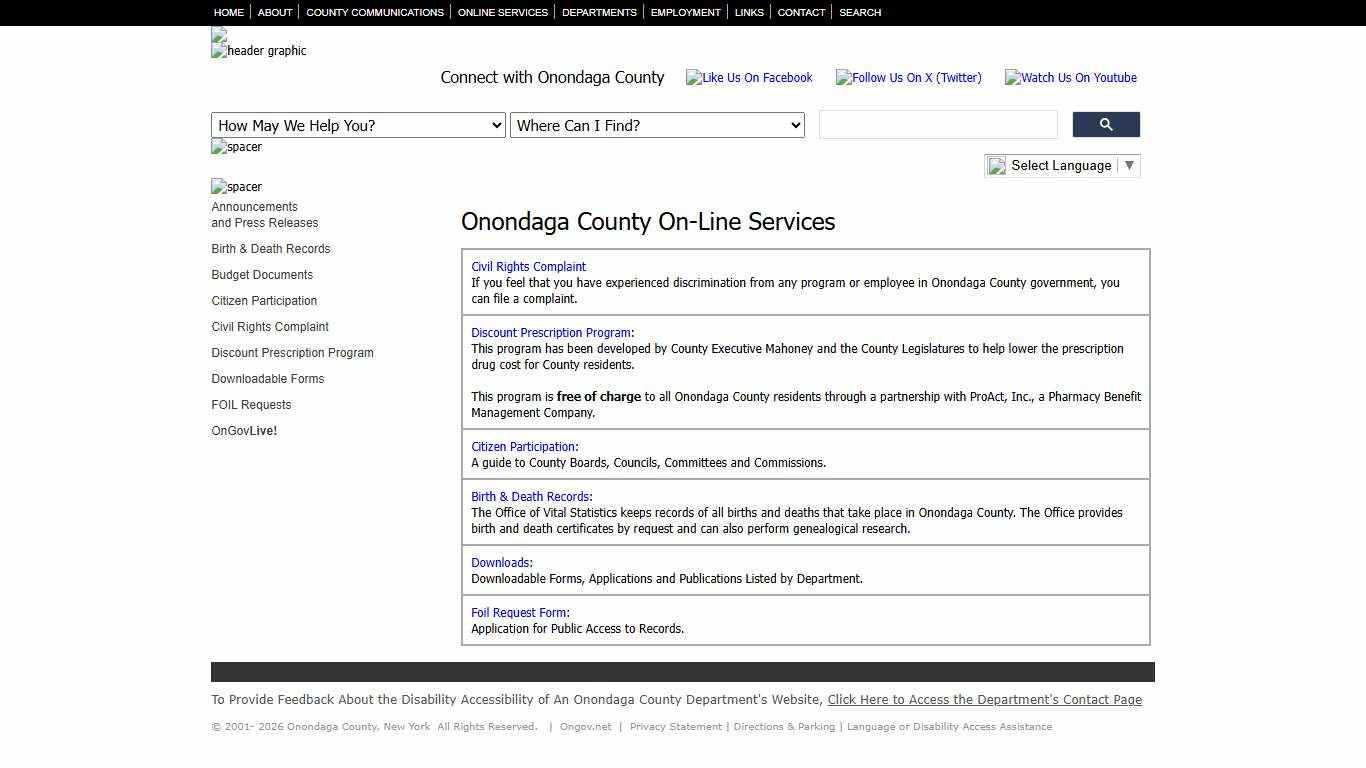Select Employment in the top navigation
Viewport: 1366px width, 768px height.
point(685,13)
